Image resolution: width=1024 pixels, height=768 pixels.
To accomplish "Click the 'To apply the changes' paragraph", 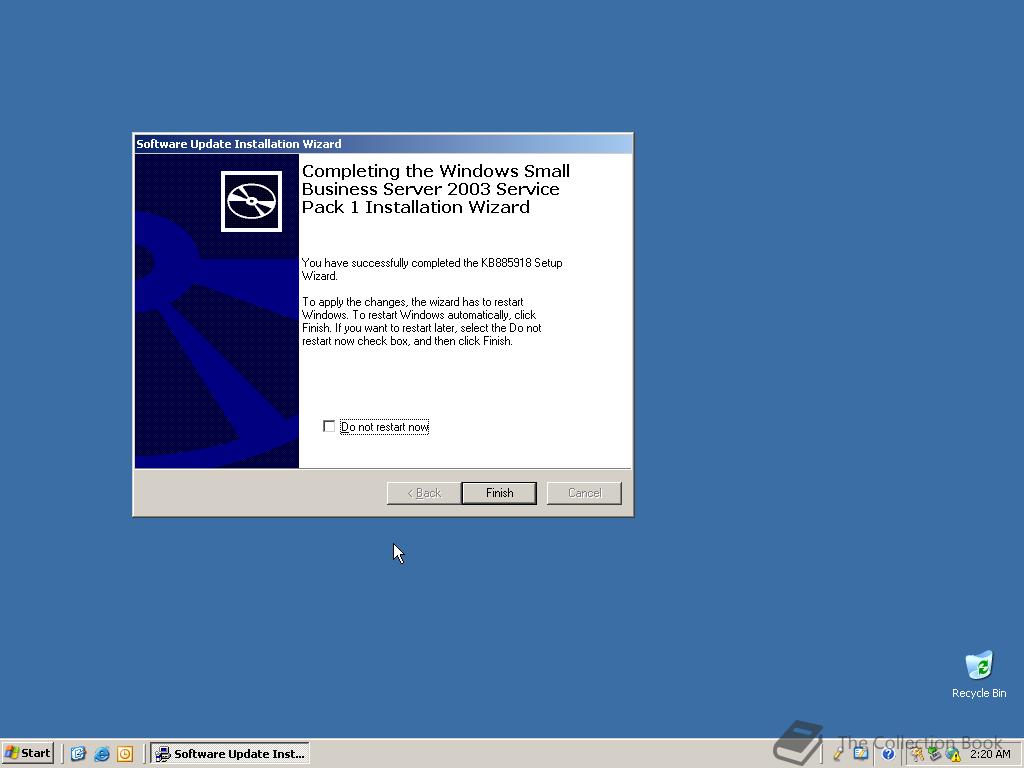I will (422, 321).
